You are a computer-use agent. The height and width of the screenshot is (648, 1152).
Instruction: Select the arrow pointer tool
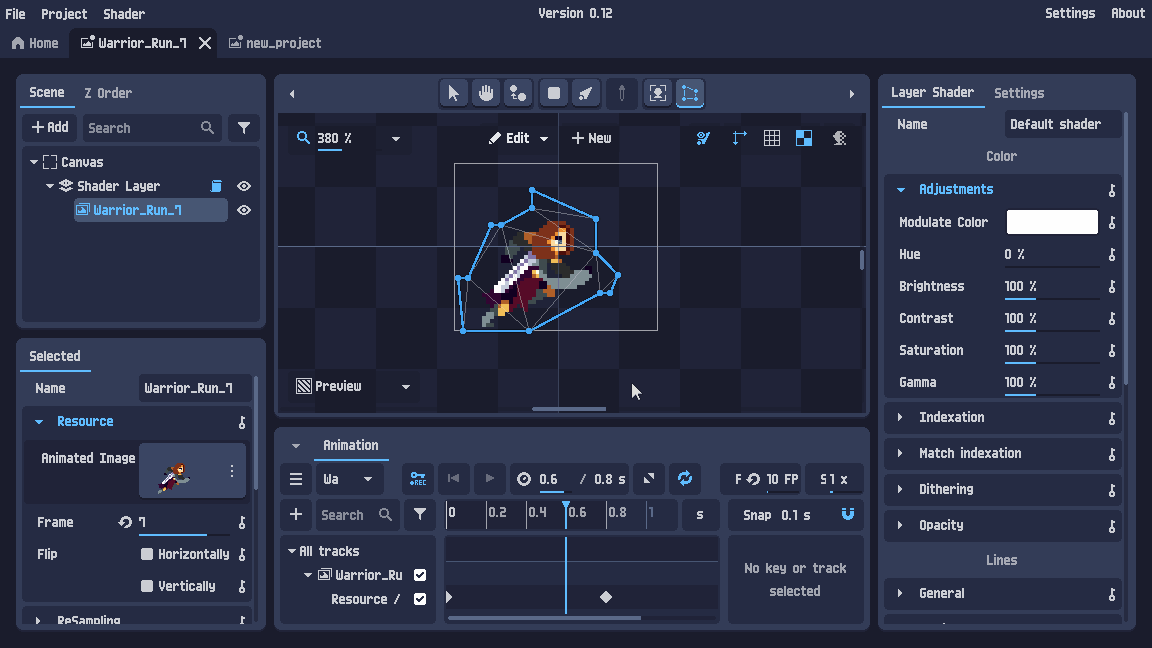point(453,93)
